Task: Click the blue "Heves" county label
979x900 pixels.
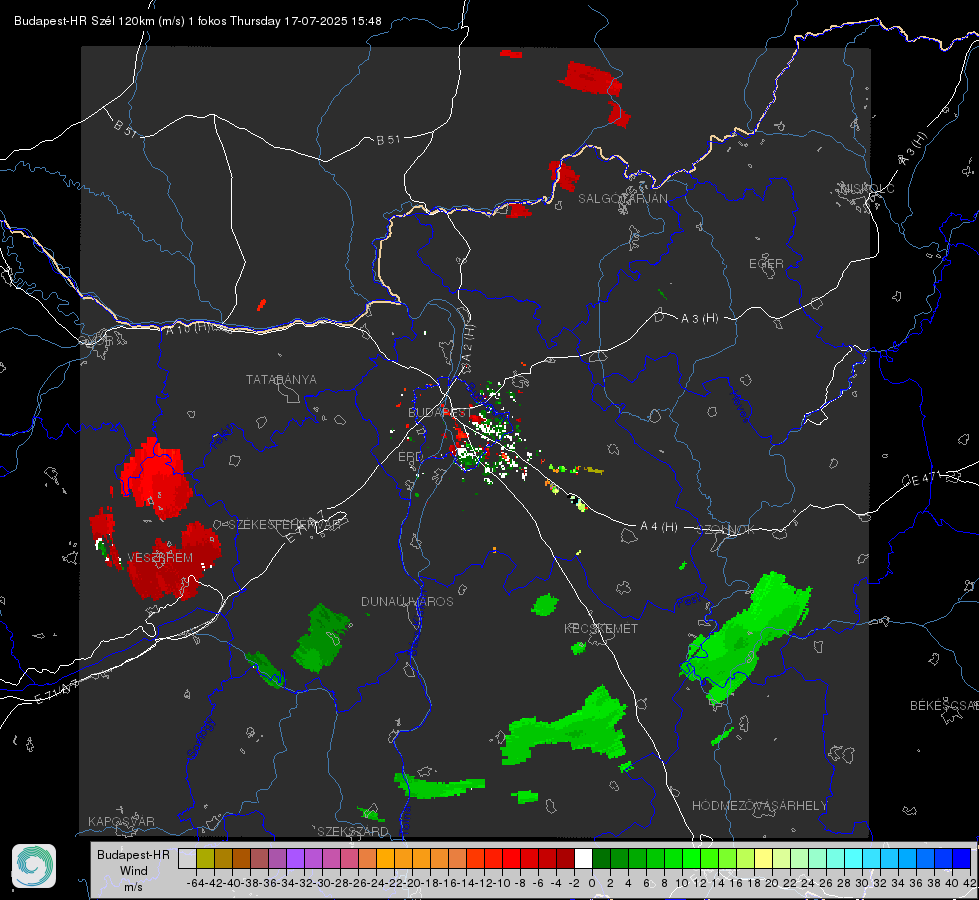Action: [740, 406]
